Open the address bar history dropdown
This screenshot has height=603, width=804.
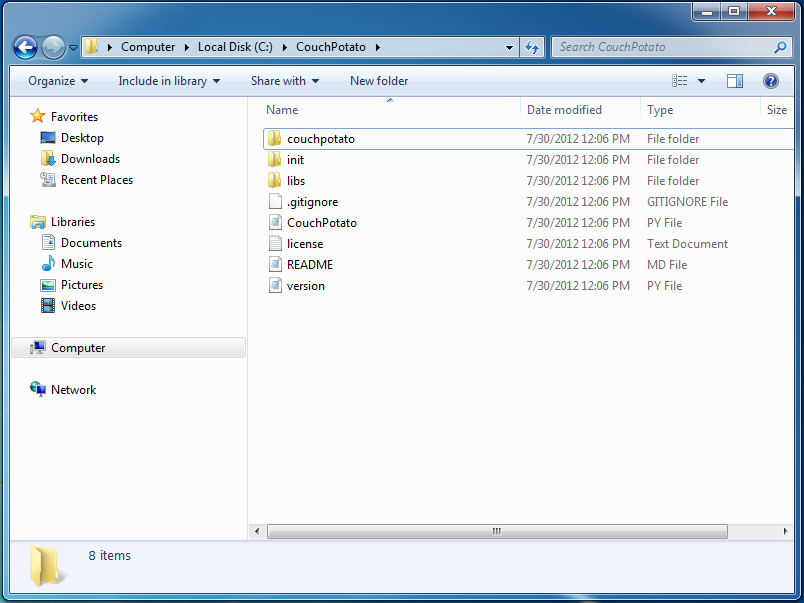click(x=509, y=48)
